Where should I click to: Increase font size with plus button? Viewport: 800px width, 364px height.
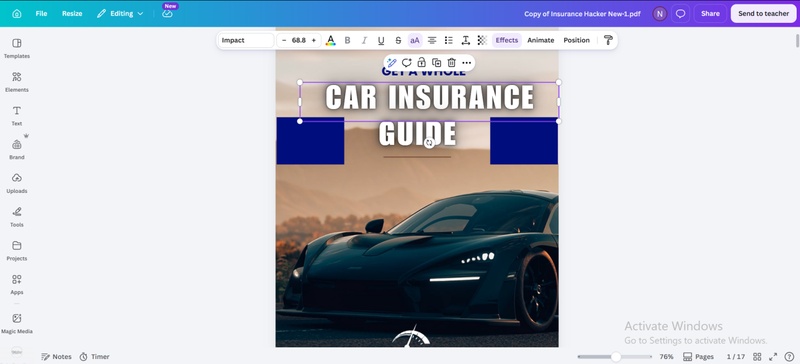click(x=314, y=40)
